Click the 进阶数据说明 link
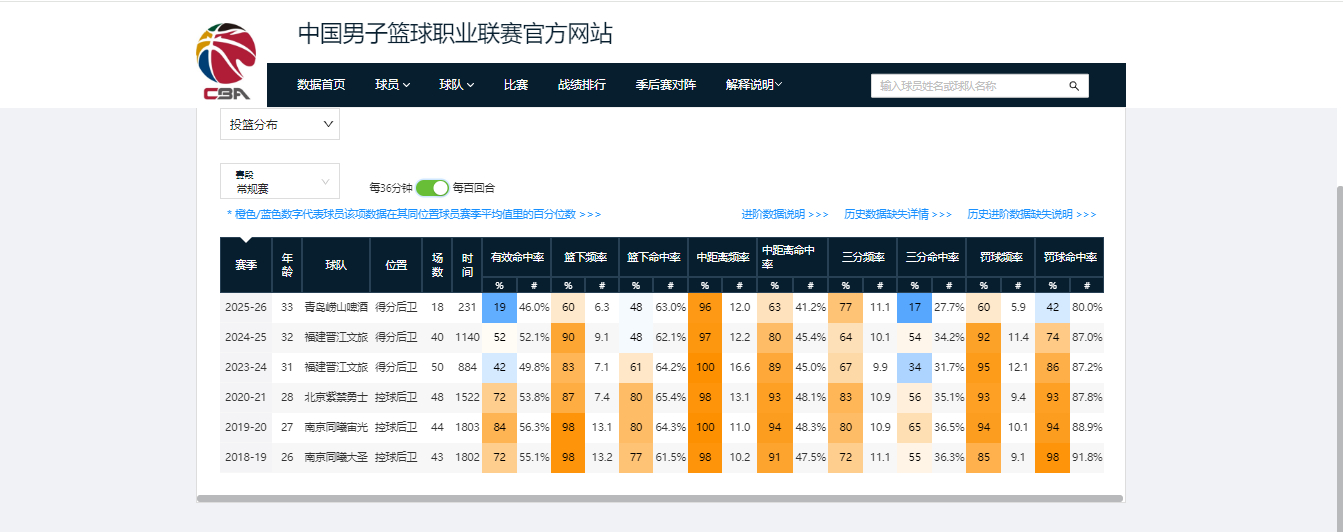Viewport: 1343px width, 532px height. (x=785, y=214)
